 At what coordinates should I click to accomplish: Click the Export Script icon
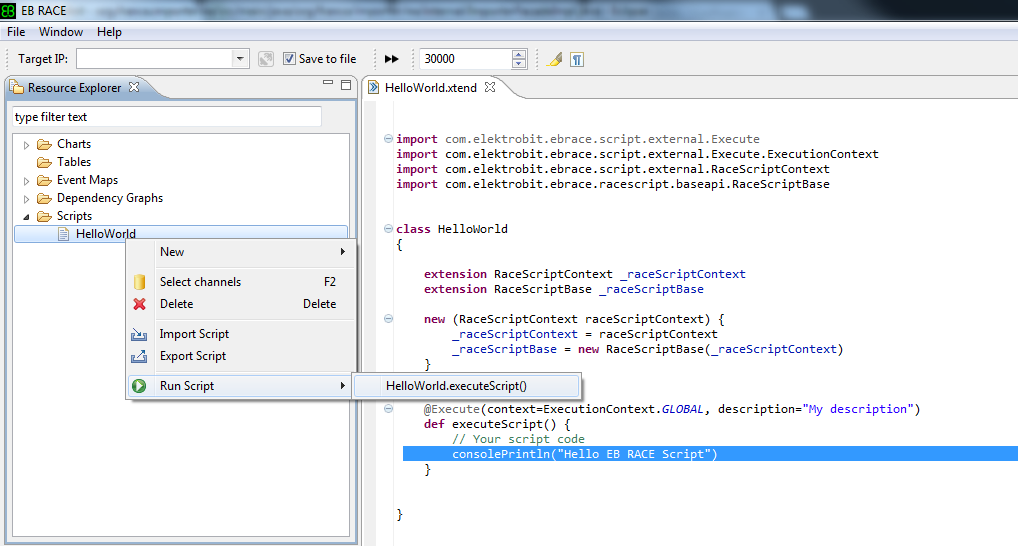[x=139, y=356]
